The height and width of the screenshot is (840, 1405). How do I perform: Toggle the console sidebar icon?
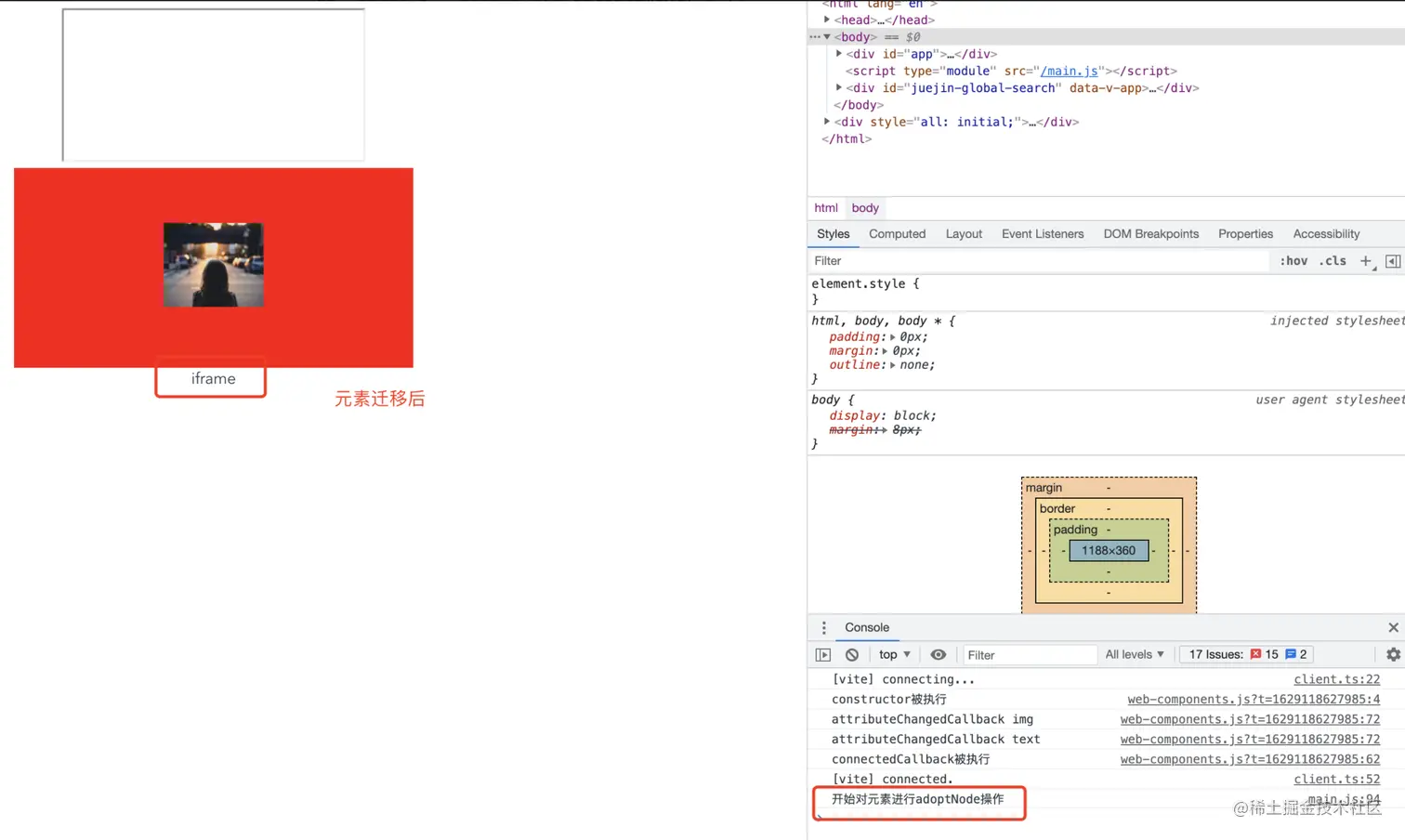pos(823,655)
